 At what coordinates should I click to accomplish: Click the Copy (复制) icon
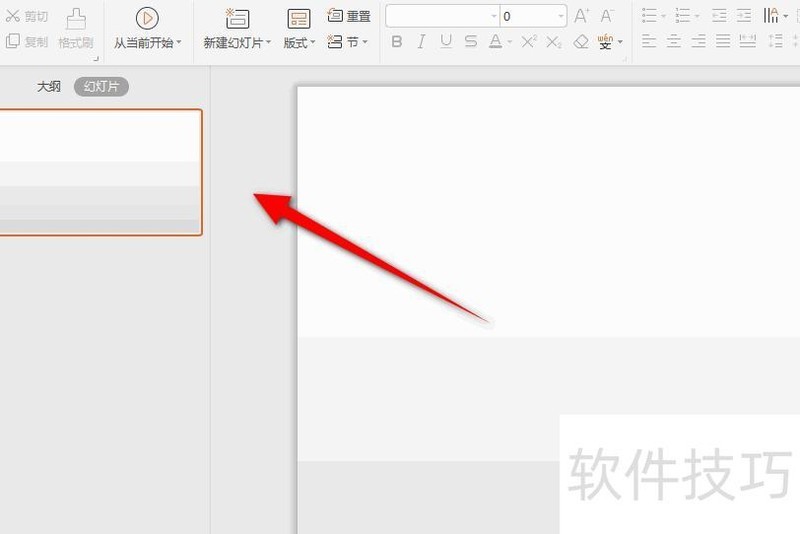coord(13,41)
